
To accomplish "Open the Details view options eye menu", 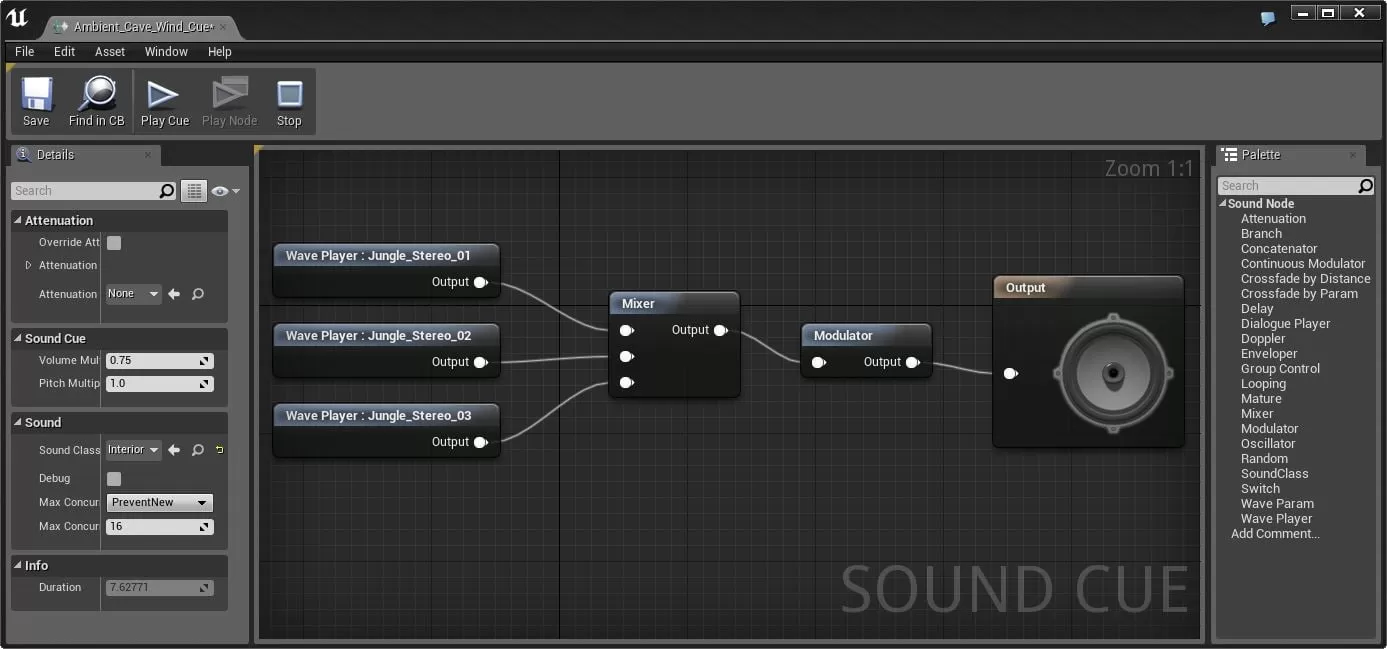I will click(x=221, y=190).
